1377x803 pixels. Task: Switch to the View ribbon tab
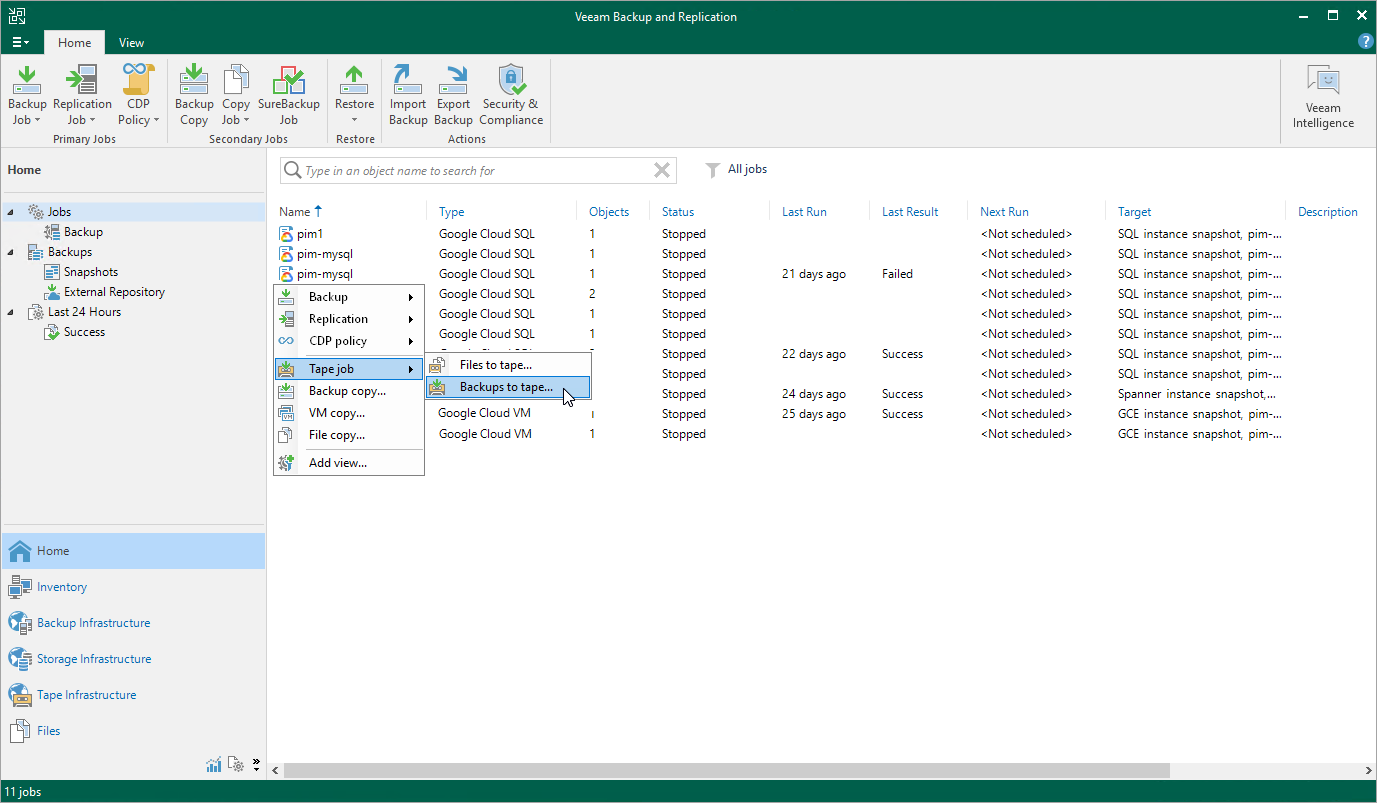coord(131,43)
